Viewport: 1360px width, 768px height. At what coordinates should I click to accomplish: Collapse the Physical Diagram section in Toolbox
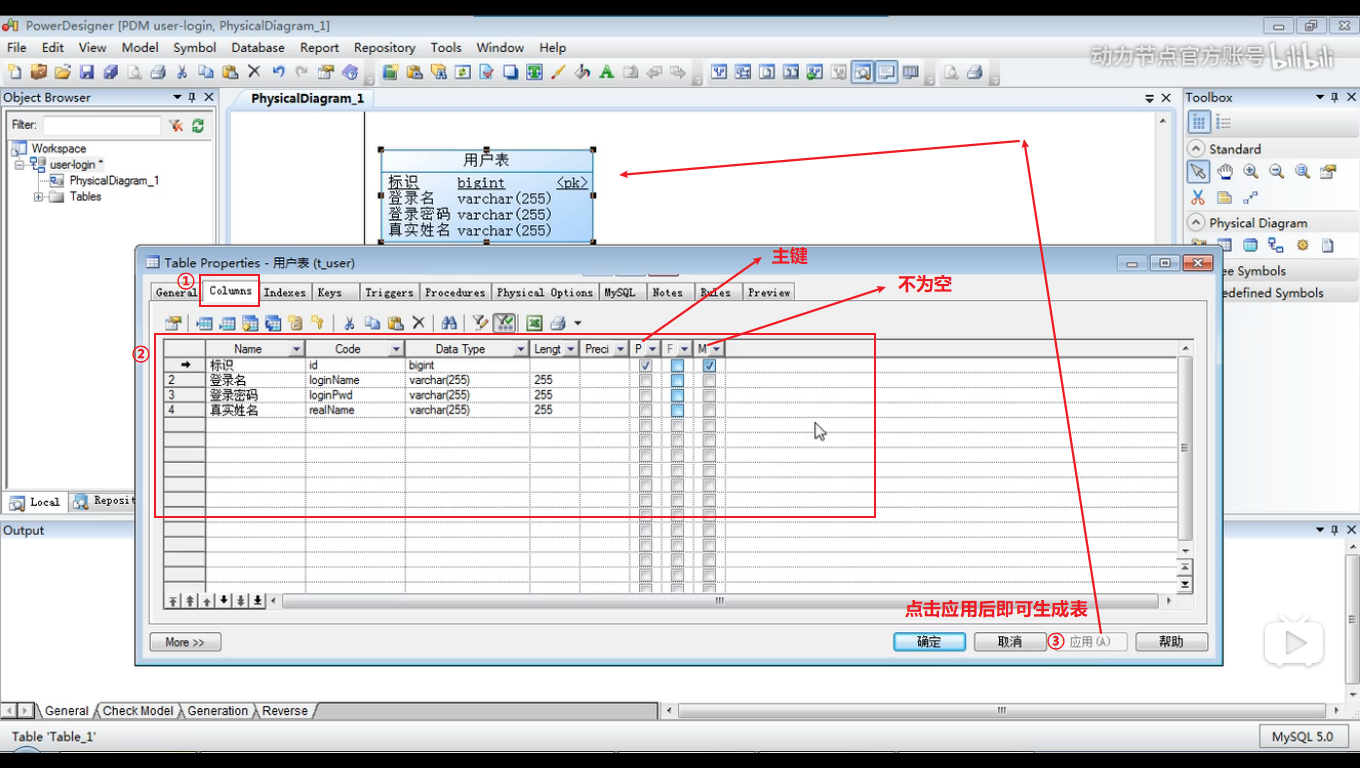tap(1196, 222)
